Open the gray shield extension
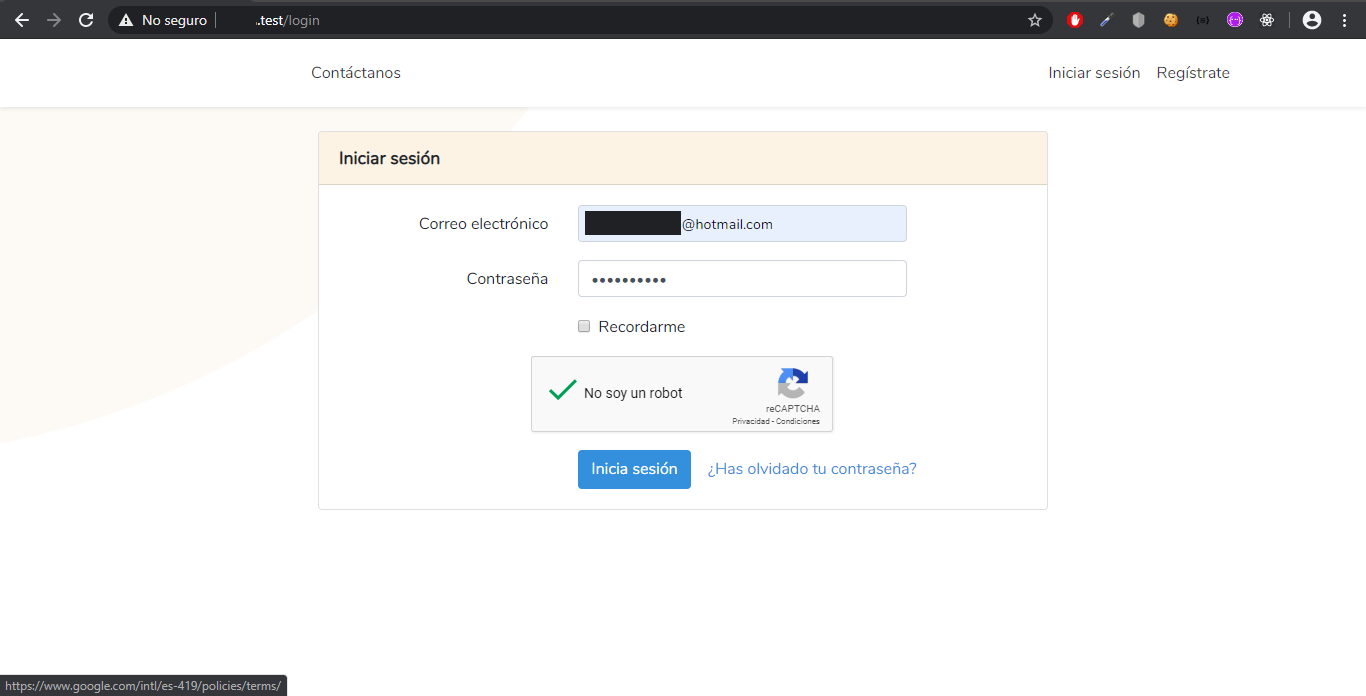Image resolution: width=1366 pixels, height=696 pixels. click(x=1138, y=20)
